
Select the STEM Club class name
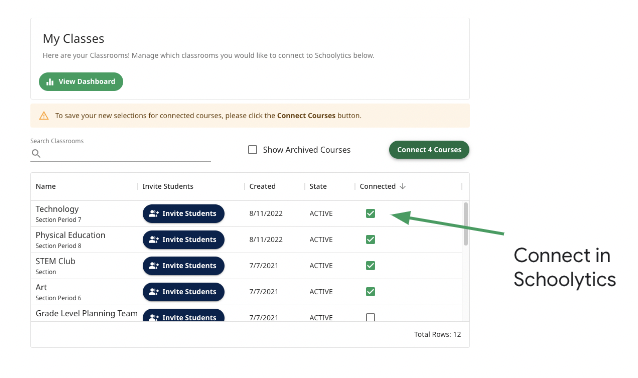pos(55,261)
